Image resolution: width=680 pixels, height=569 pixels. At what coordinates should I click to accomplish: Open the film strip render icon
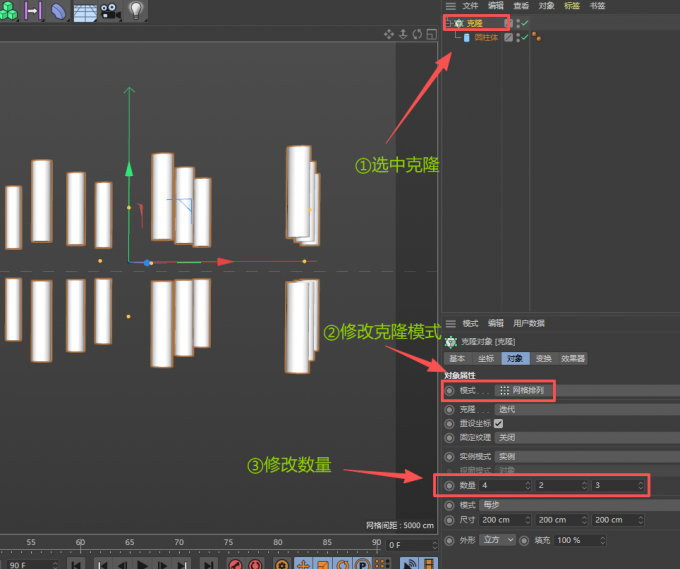coord(428,564)
